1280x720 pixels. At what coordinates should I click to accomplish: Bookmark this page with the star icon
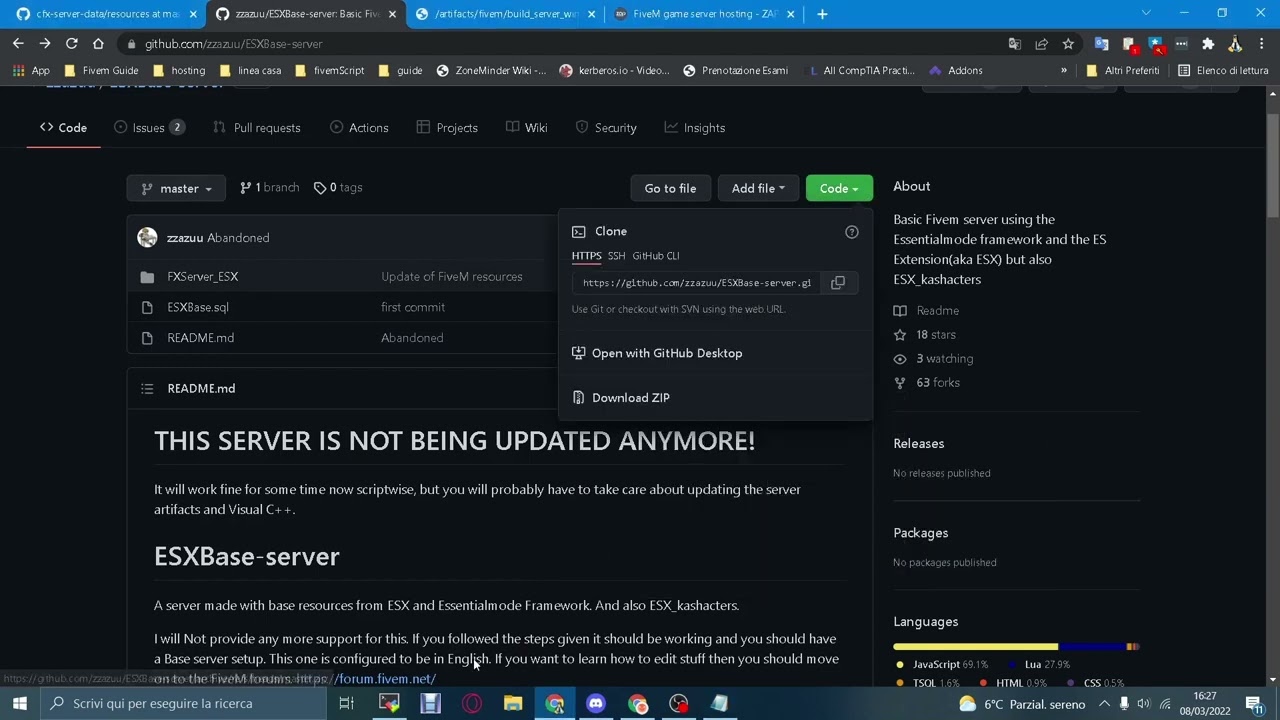pyautogui.click(x=1068, y=44)
